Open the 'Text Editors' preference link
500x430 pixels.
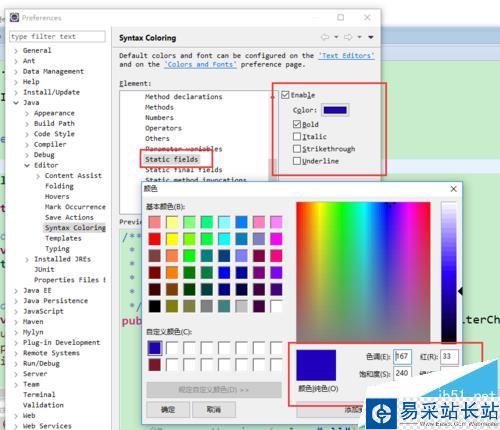pos(346,56)
